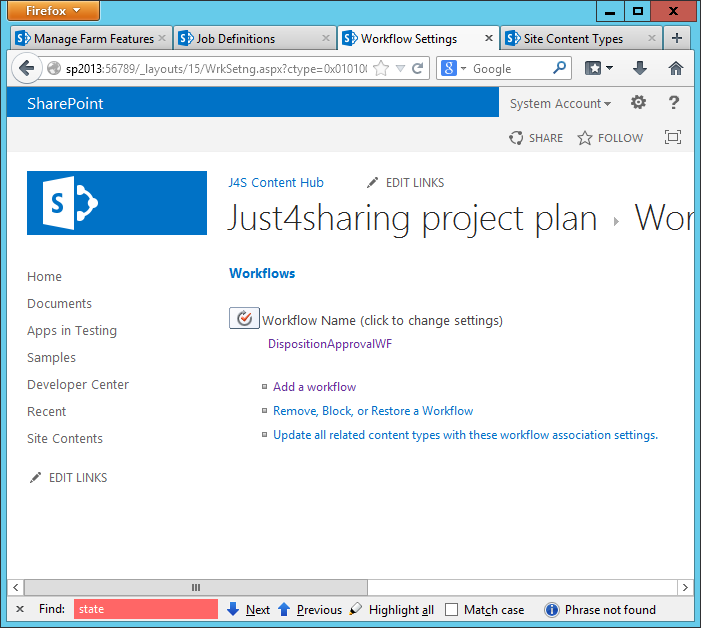
Task: Open Remove, Block, or Restore a Workflow
Action: [373, 411]
